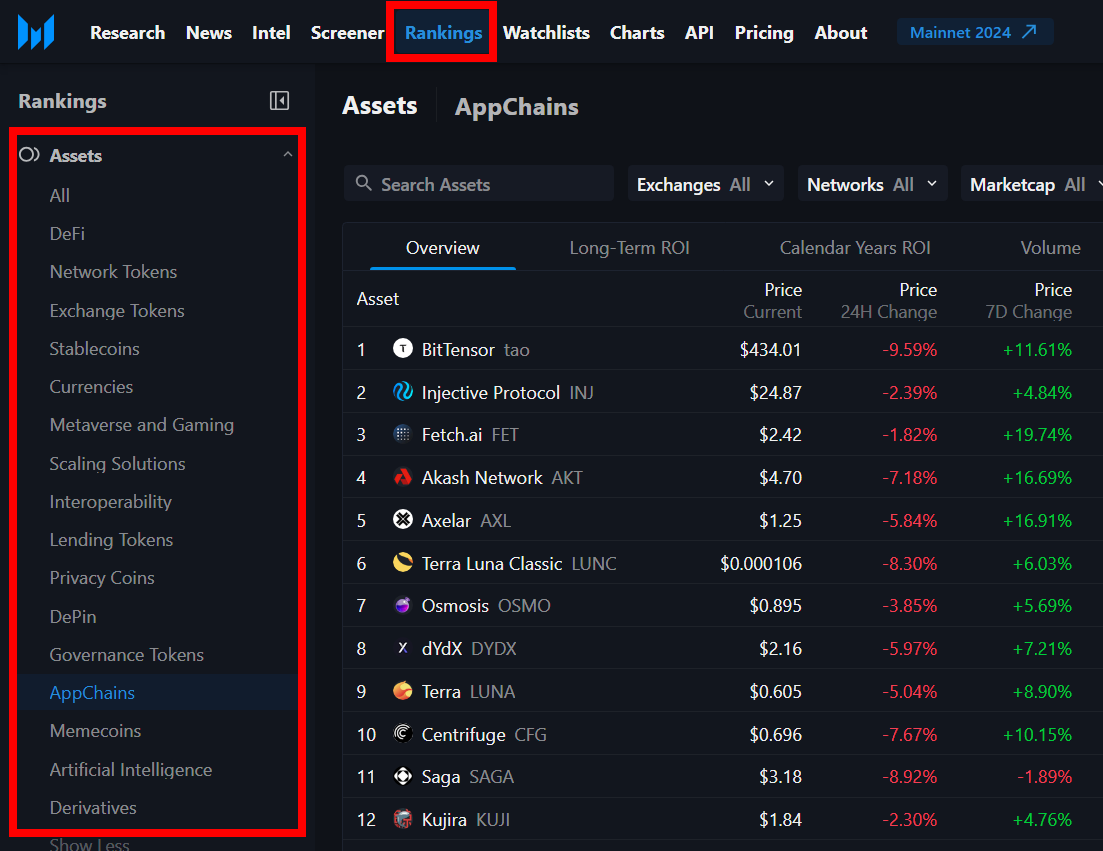1103x851 pixels.
Task: Click the Mainnet 2024 button
Action: coord(974,33)
